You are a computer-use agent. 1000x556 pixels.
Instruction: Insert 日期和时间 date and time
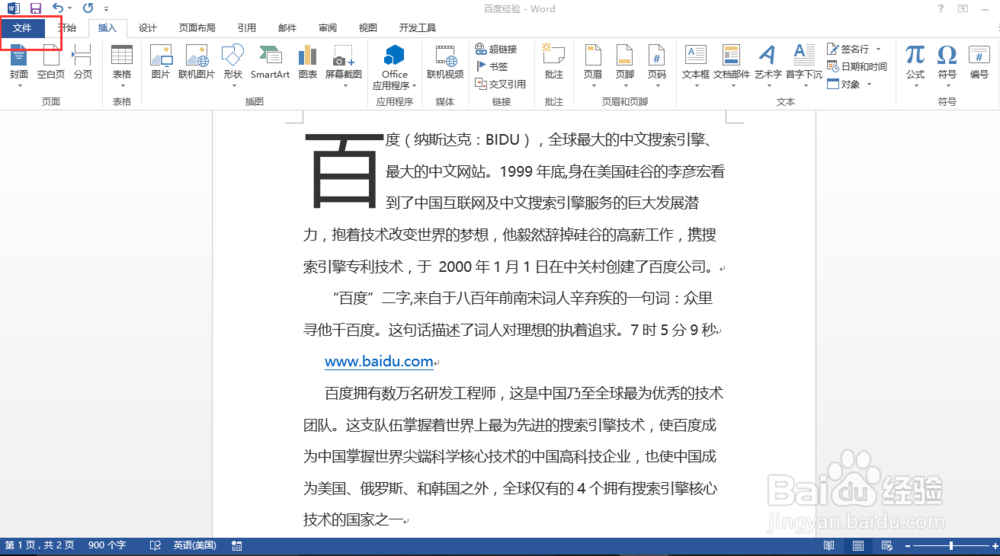[857, 66]
